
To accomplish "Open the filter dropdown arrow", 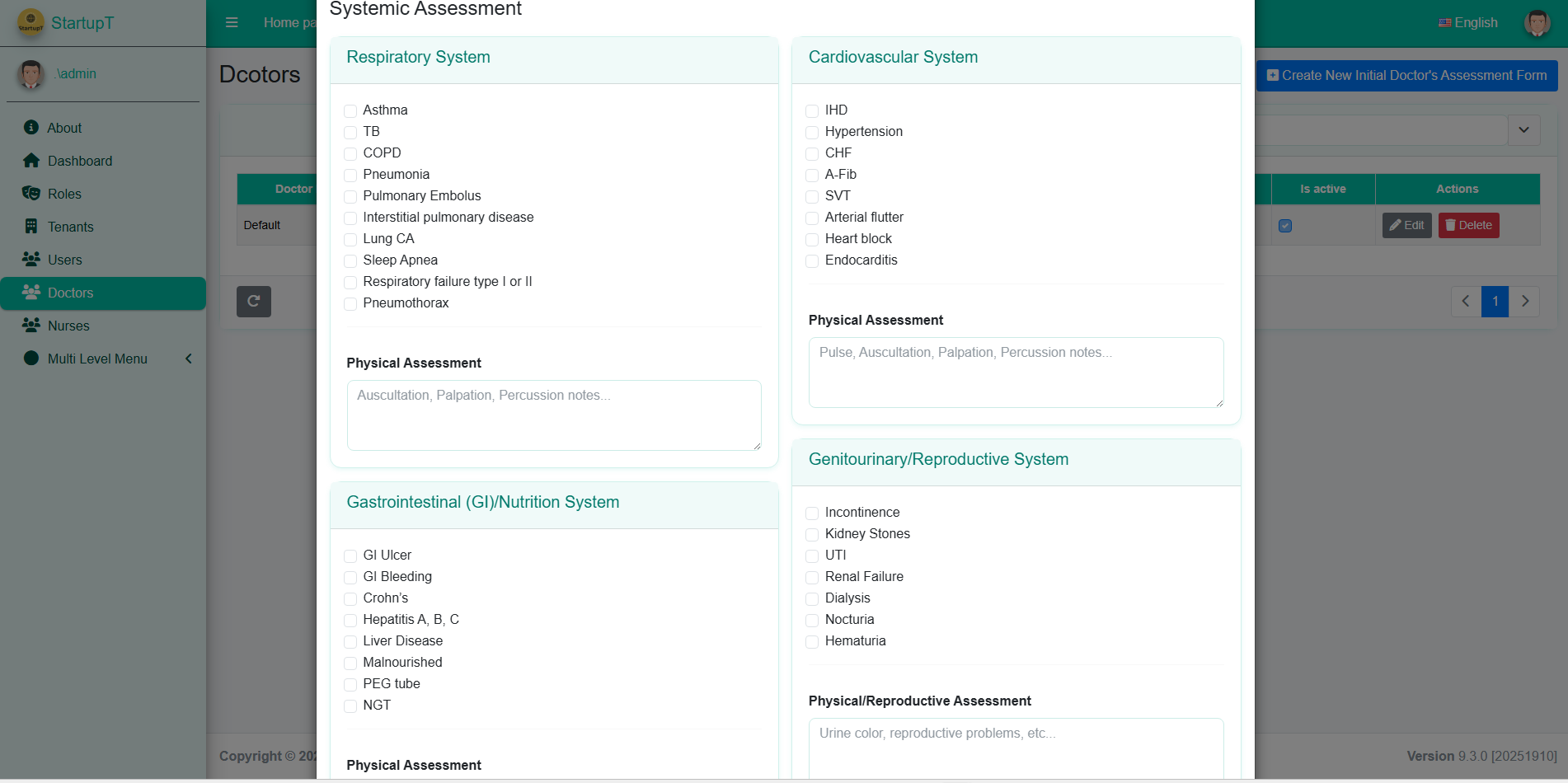I will [x=1523, y=130].
